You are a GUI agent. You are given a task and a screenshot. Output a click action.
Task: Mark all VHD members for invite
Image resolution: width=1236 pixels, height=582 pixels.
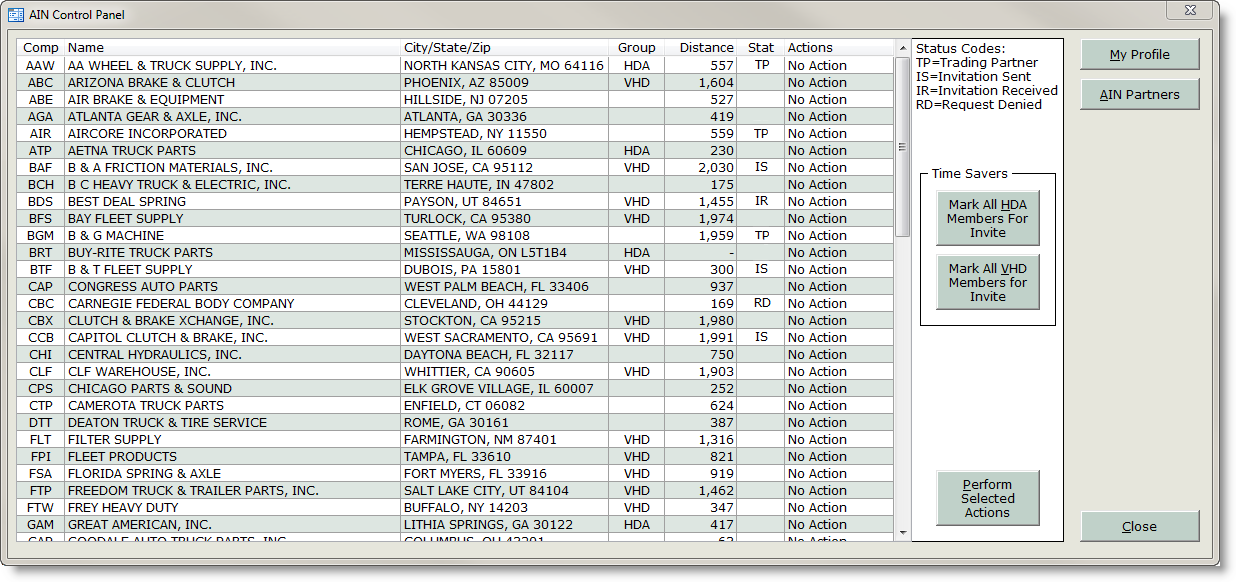tap(988, 282)
